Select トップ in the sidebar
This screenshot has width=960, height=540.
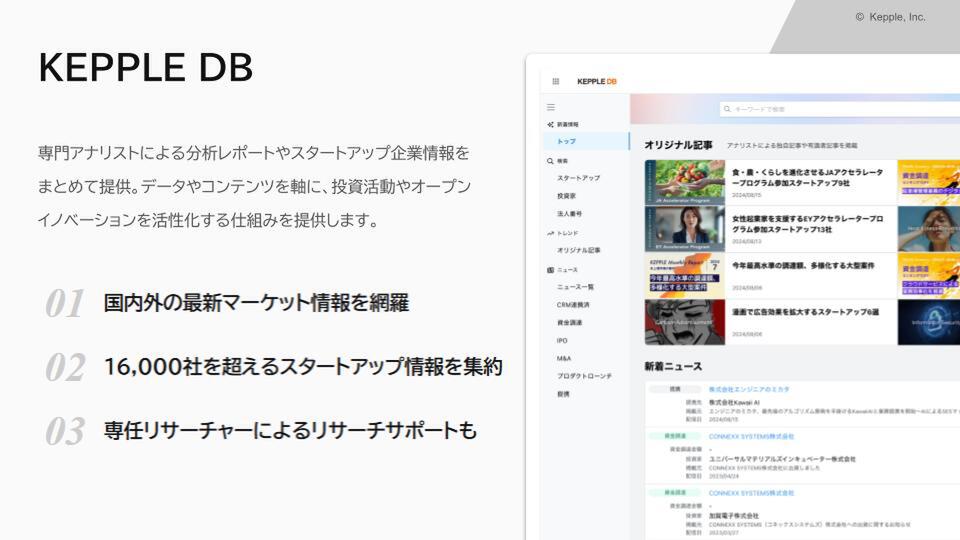[586, 141]
